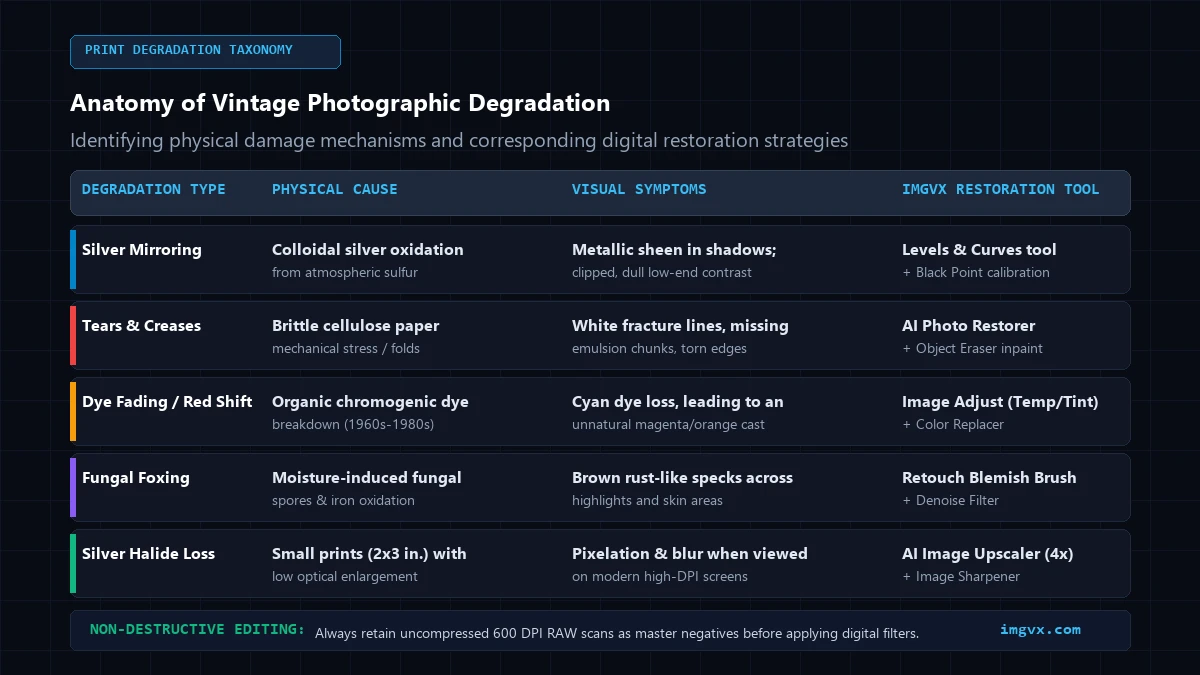1200x675 pixels.
Task: Select "Pixelation & blur when viewed" symptom text
Action: (x=690, y=554)
